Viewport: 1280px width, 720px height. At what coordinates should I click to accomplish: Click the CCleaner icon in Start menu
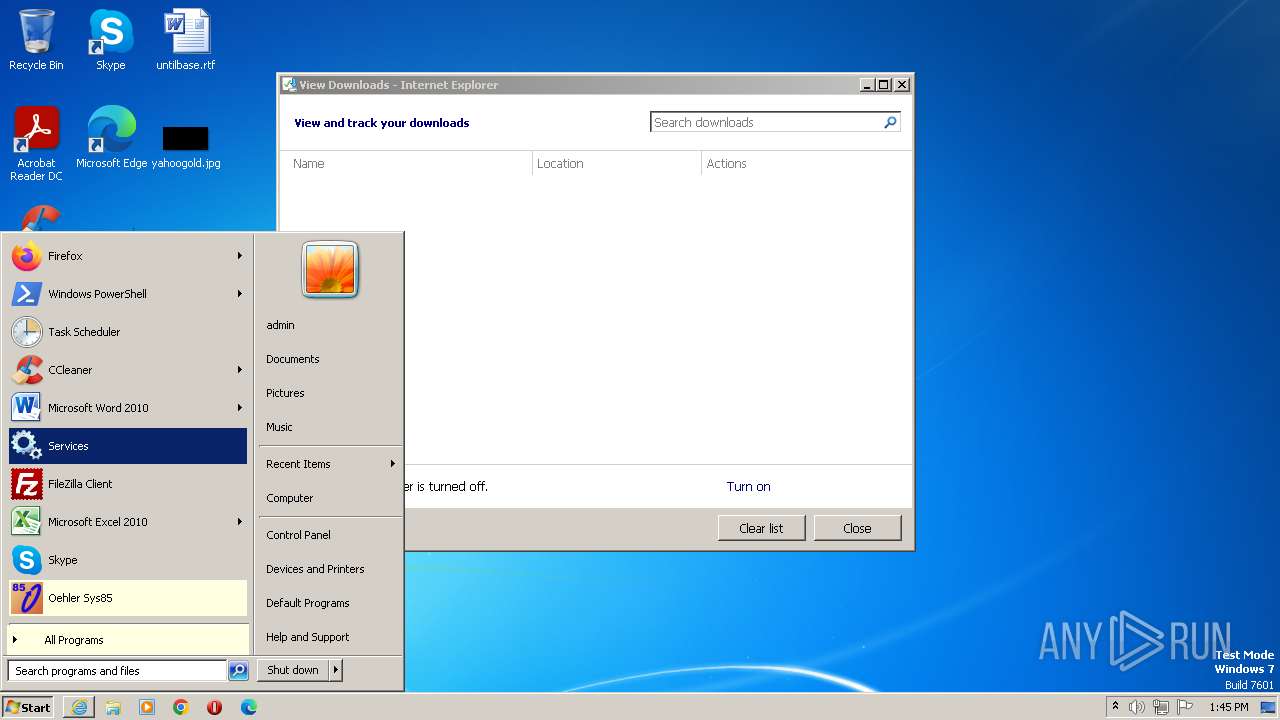[27, 370]
